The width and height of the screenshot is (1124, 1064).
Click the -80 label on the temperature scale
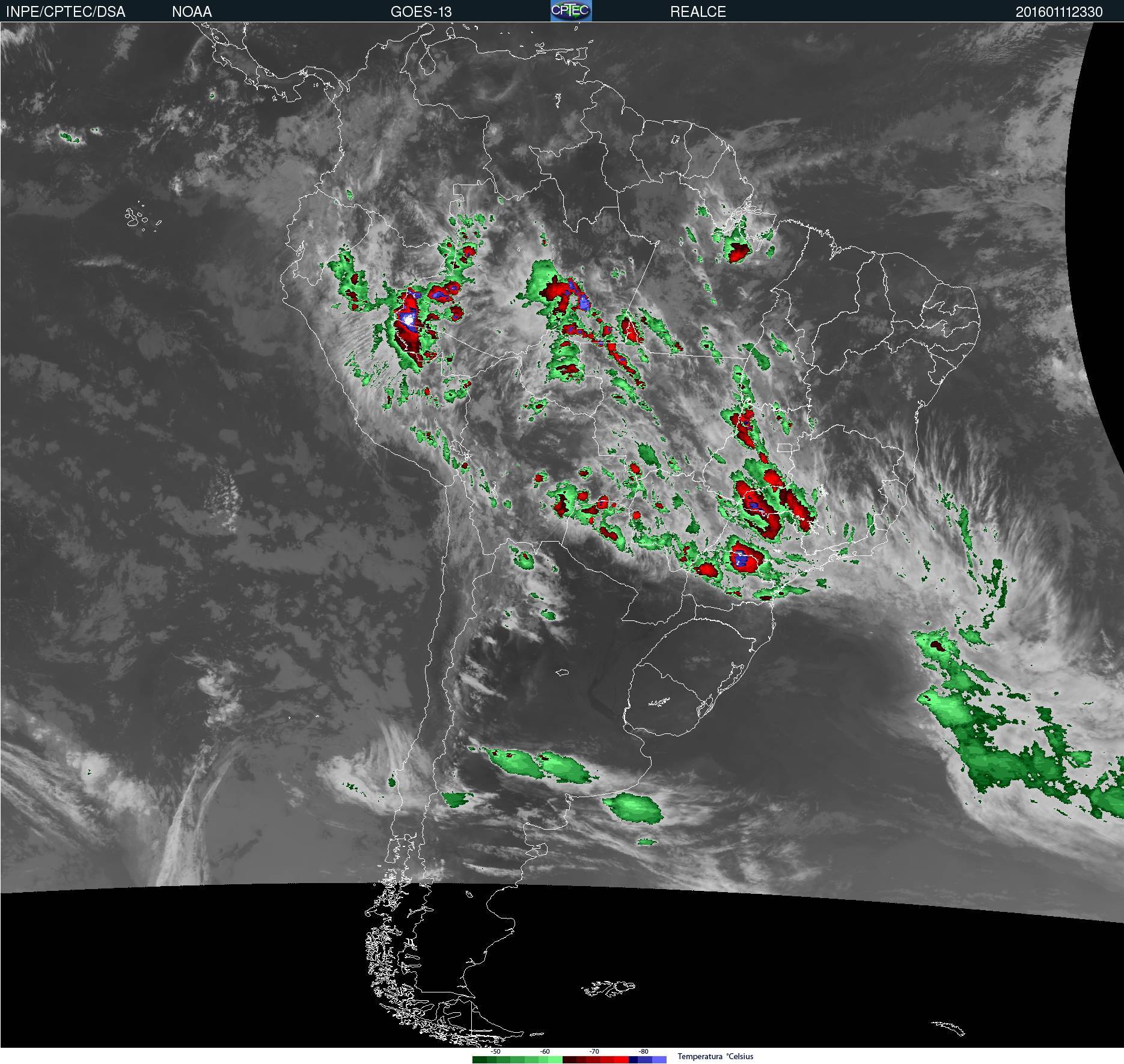643,1051
